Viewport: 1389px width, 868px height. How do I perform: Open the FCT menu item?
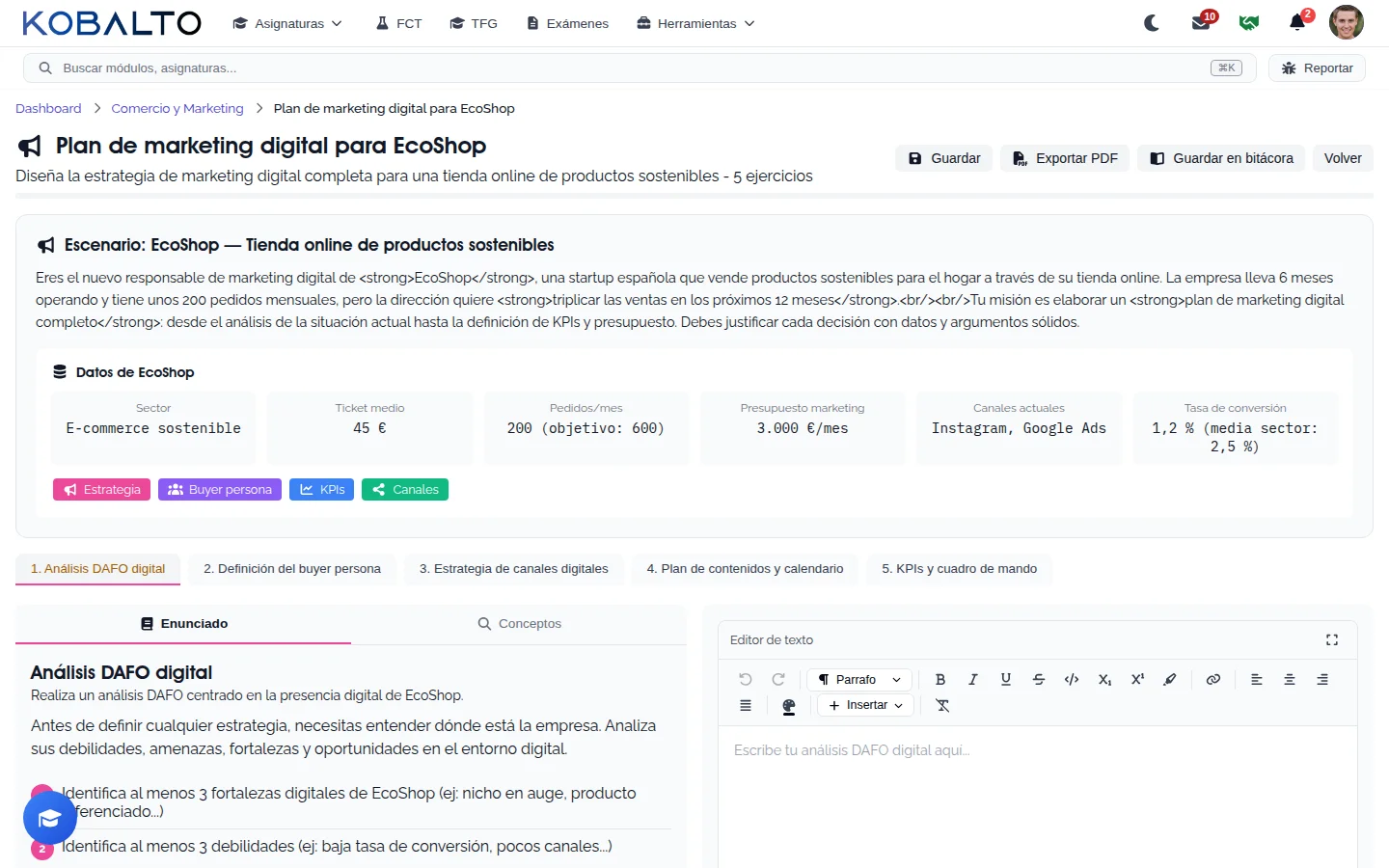[398, 23]
